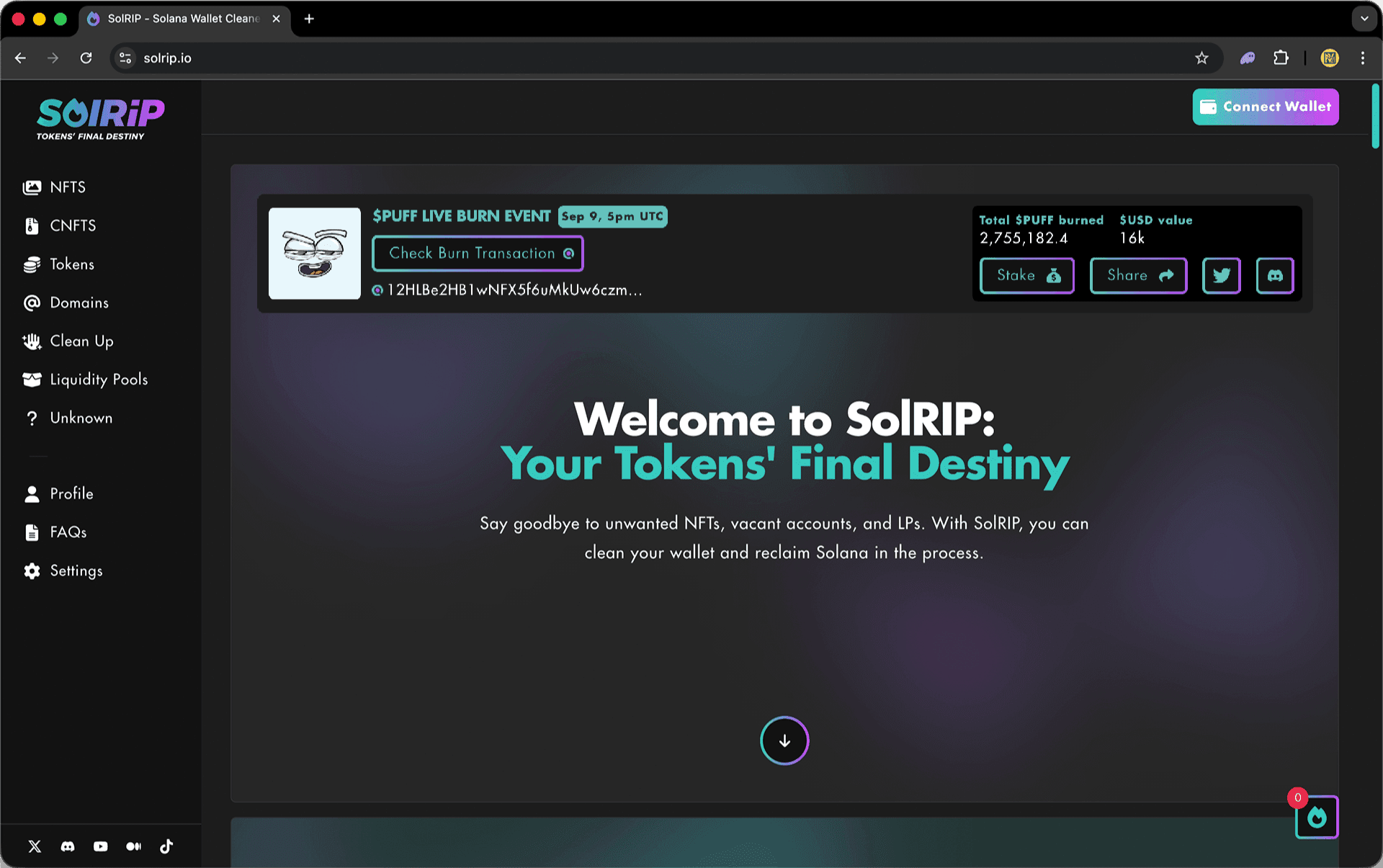Close the SolRIP browser tab
This screenshot has height=868, width=1383.
(x=277, y=19)
